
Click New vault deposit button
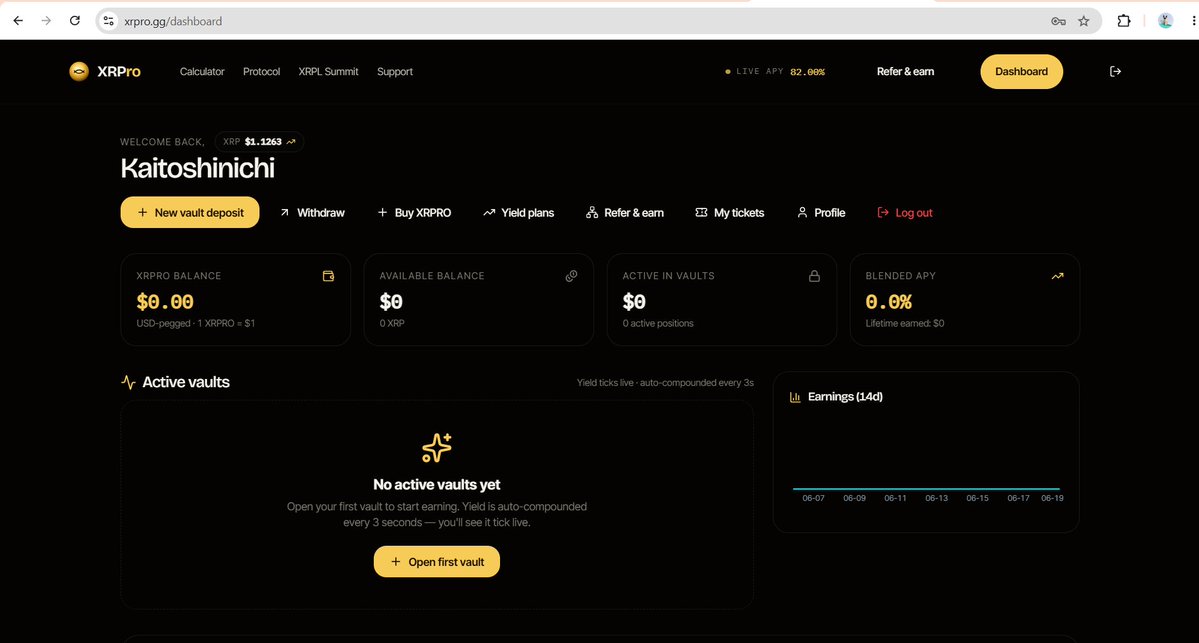[190, 213]
